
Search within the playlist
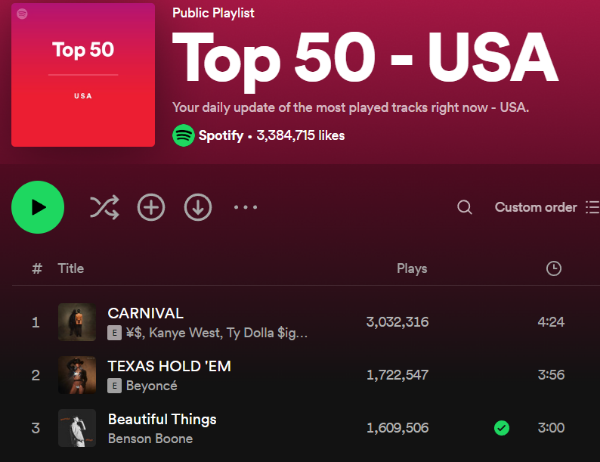coord(464,208)
